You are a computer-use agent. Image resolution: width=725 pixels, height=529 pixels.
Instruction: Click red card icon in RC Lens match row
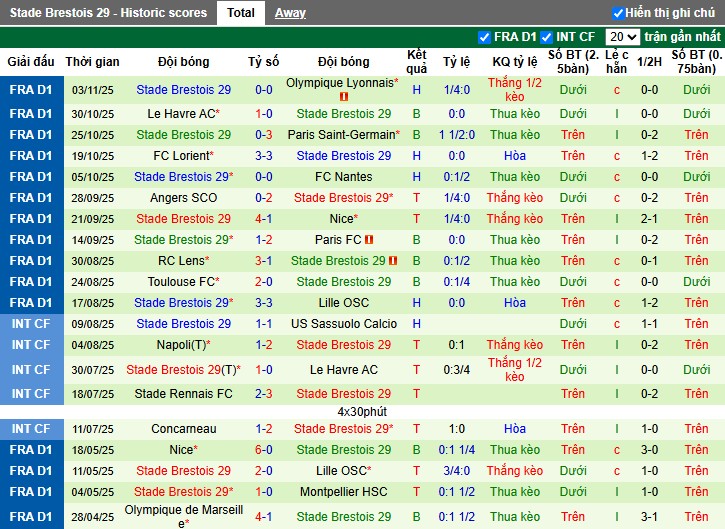click(393, 261)
